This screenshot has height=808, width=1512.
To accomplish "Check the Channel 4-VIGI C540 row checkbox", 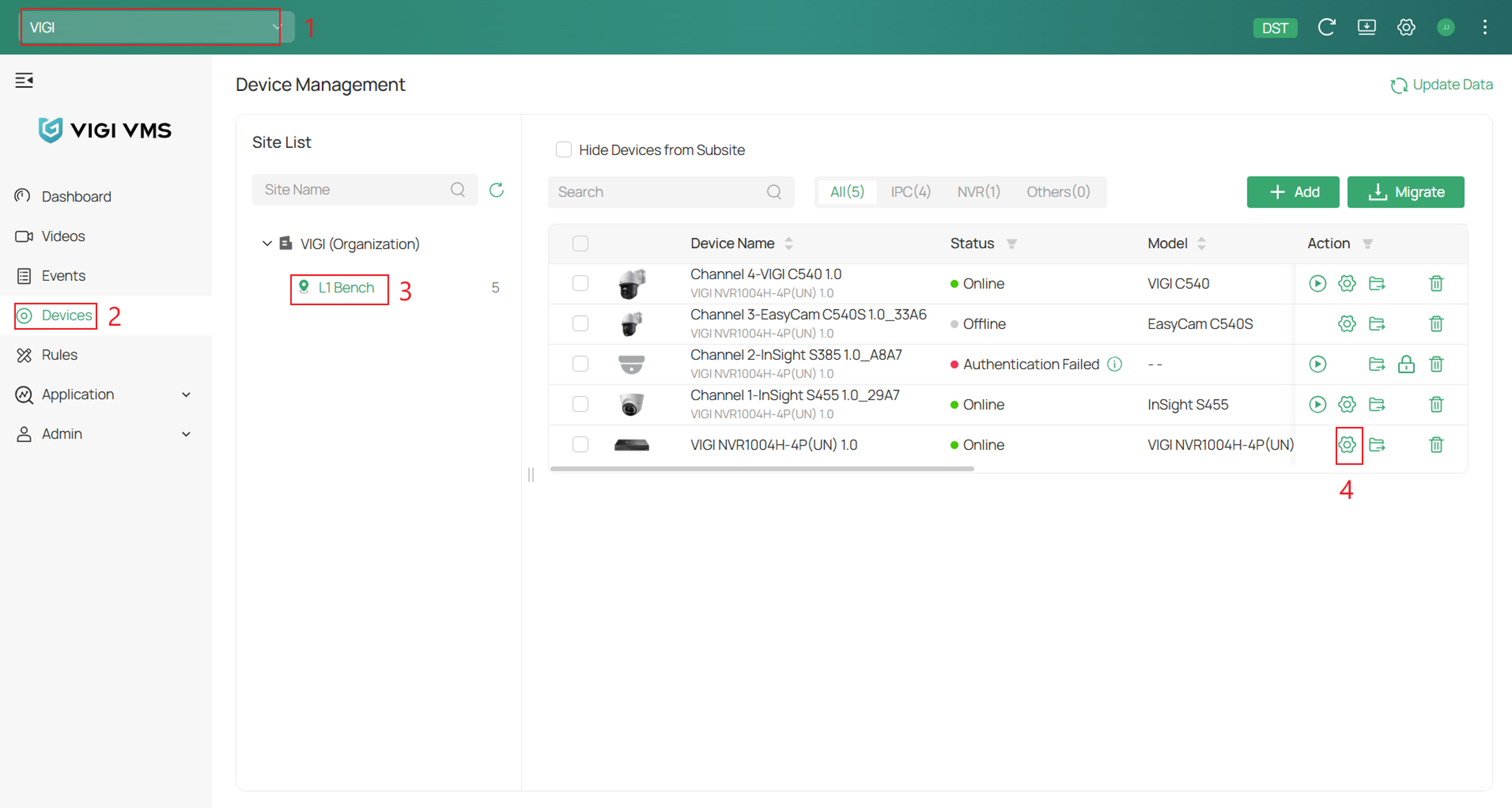I will tap(581, 283).
